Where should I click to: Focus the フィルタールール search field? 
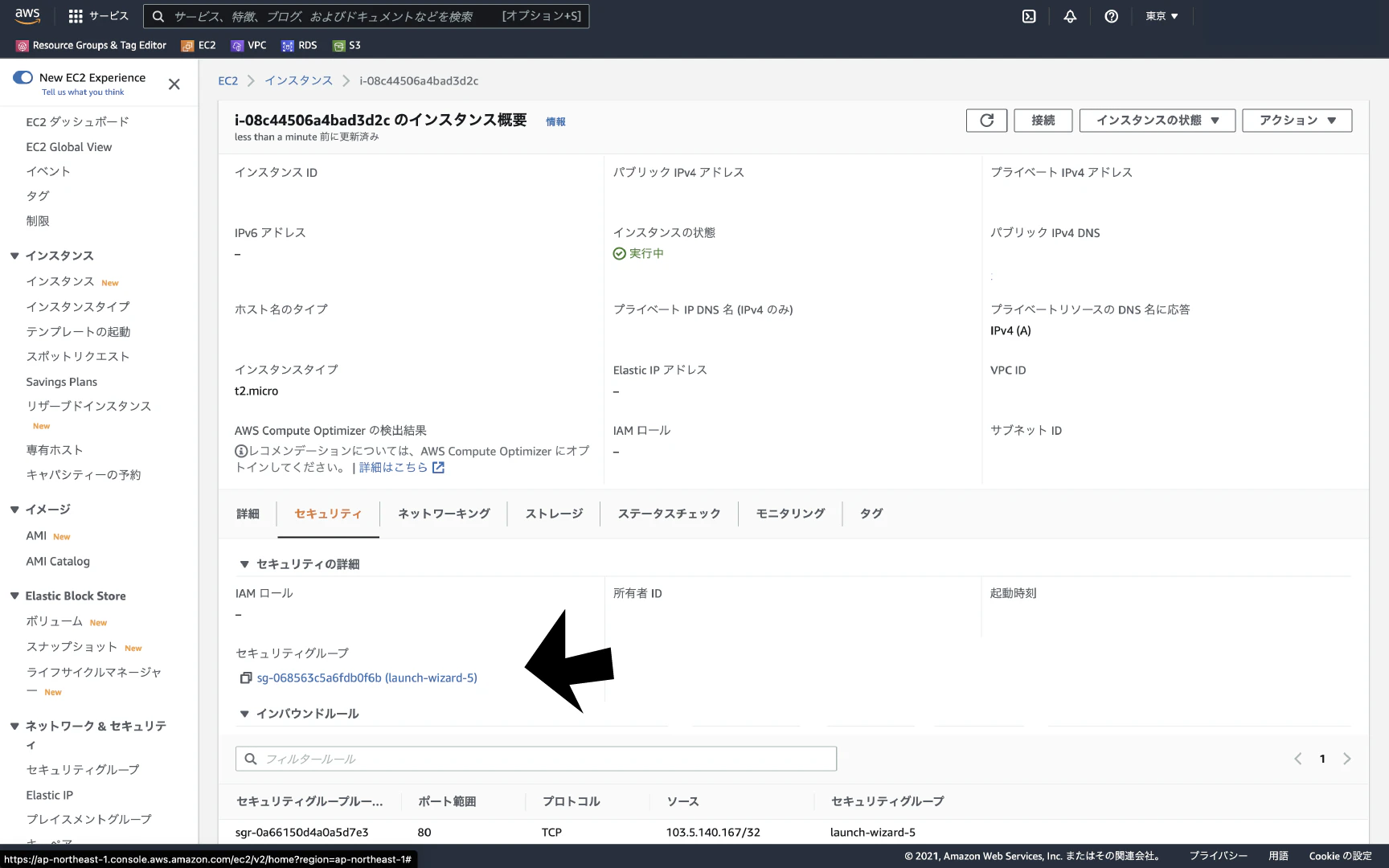(x=535, y=759)
